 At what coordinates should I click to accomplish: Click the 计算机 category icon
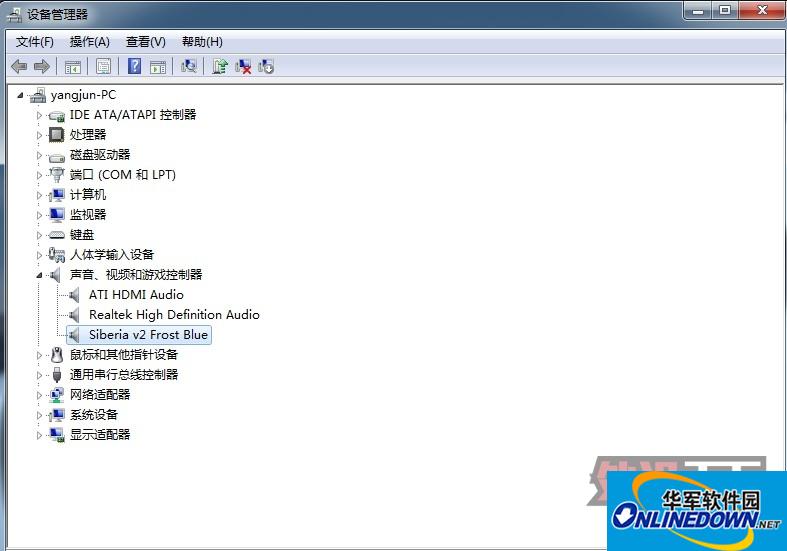[x=57, y=195]
